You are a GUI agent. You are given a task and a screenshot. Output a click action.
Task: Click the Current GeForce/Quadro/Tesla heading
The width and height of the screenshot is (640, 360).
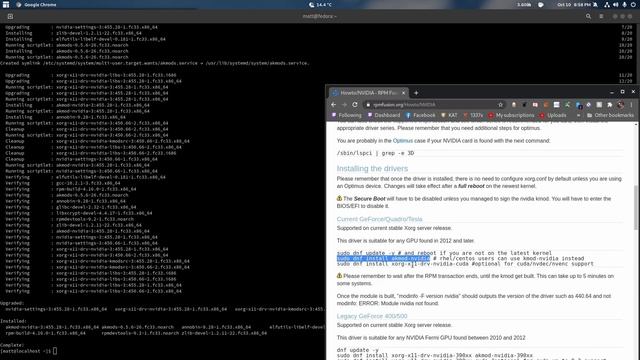[380, 219]
